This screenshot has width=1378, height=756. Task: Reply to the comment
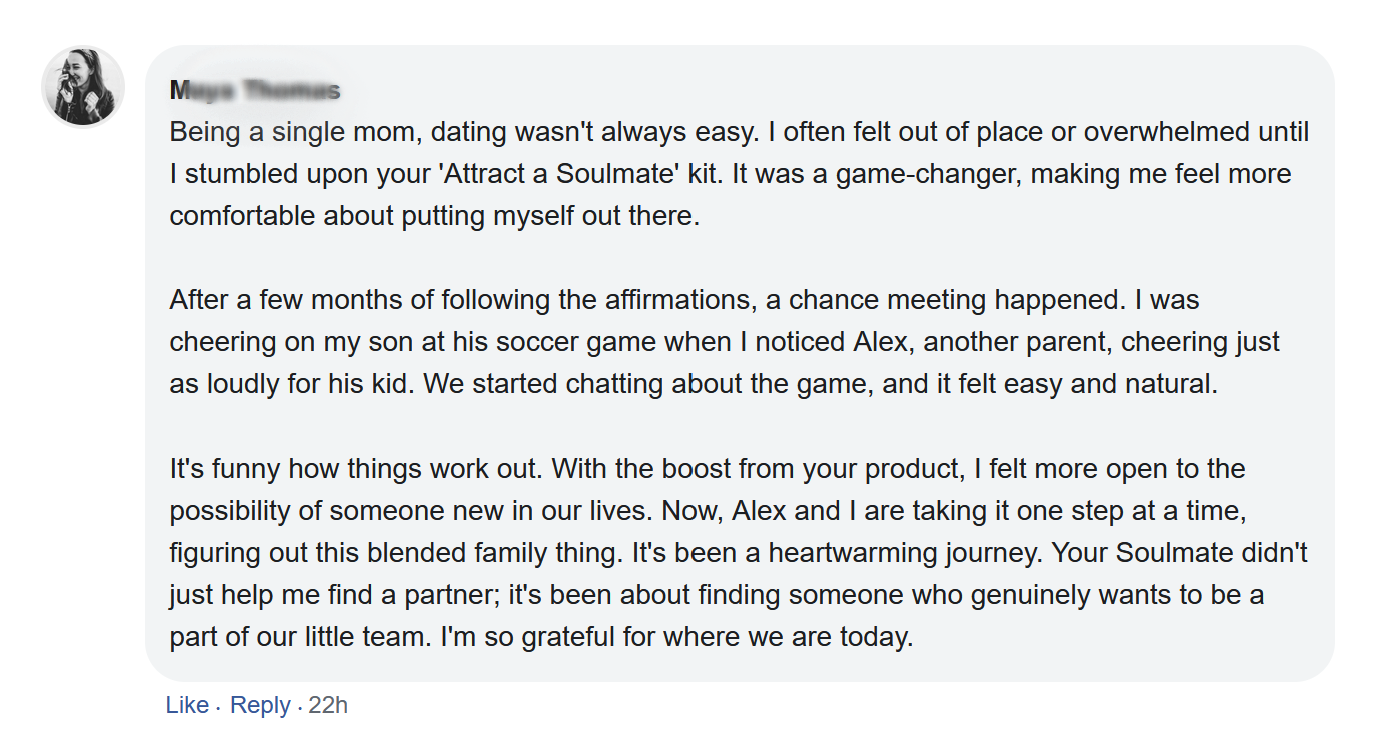260,705
